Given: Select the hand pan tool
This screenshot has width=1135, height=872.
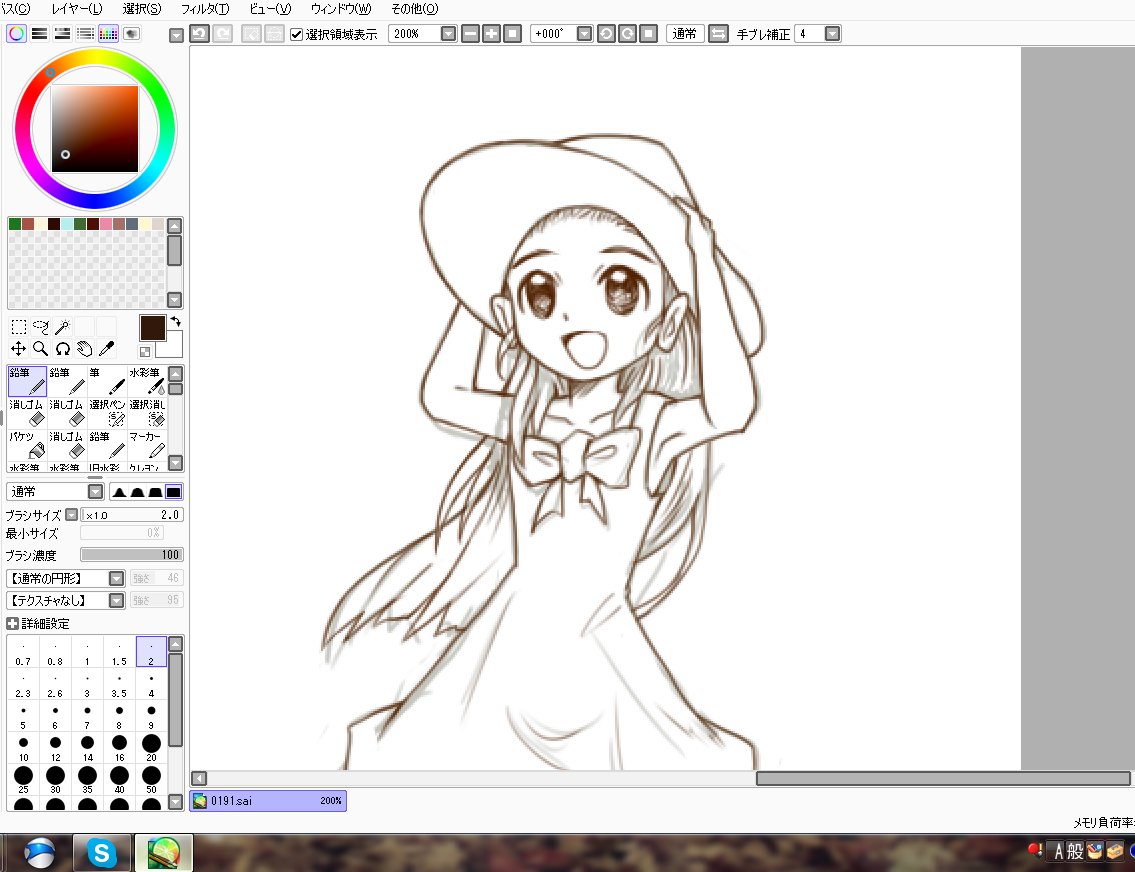Looking at the screenshot, I should pos(85,349).
